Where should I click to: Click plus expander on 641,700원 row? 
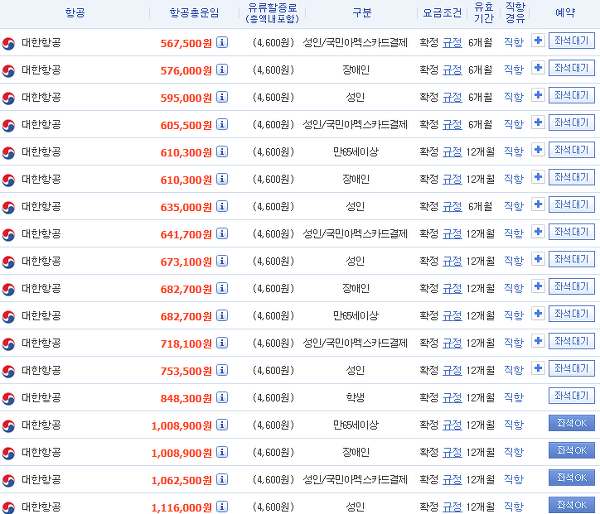538,232
